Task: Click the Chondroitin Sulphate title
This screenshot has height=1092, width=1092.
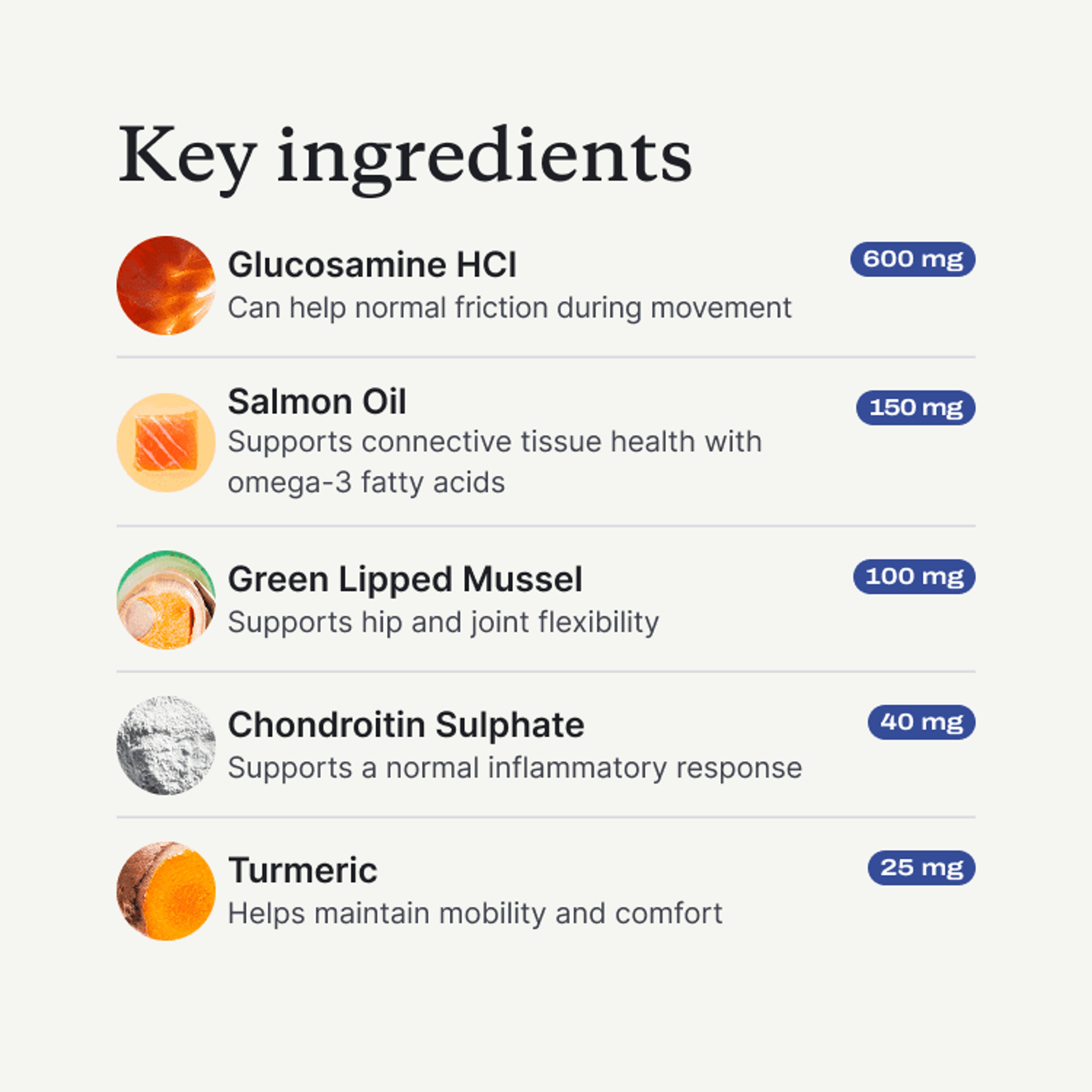Action: [x=406, y=725]
